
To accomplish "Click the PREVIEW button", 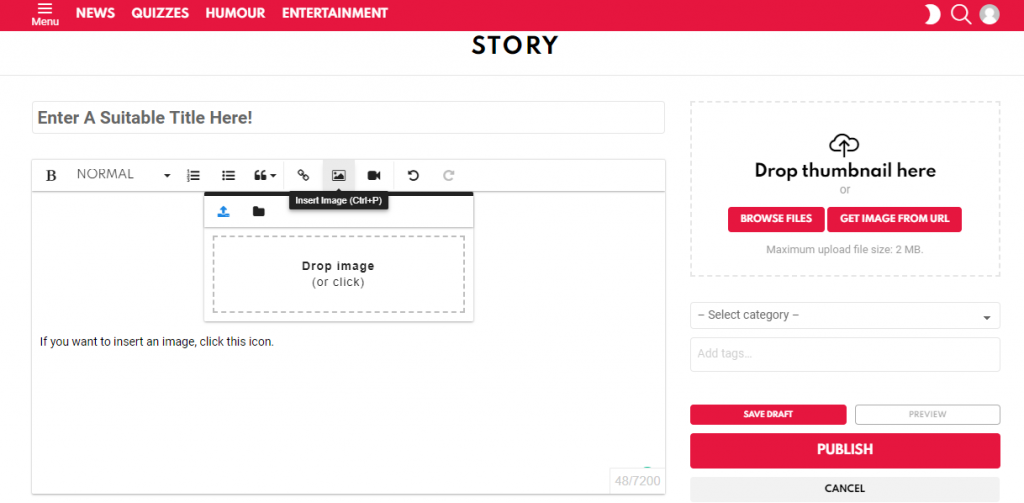I will [x=927, y=415].
